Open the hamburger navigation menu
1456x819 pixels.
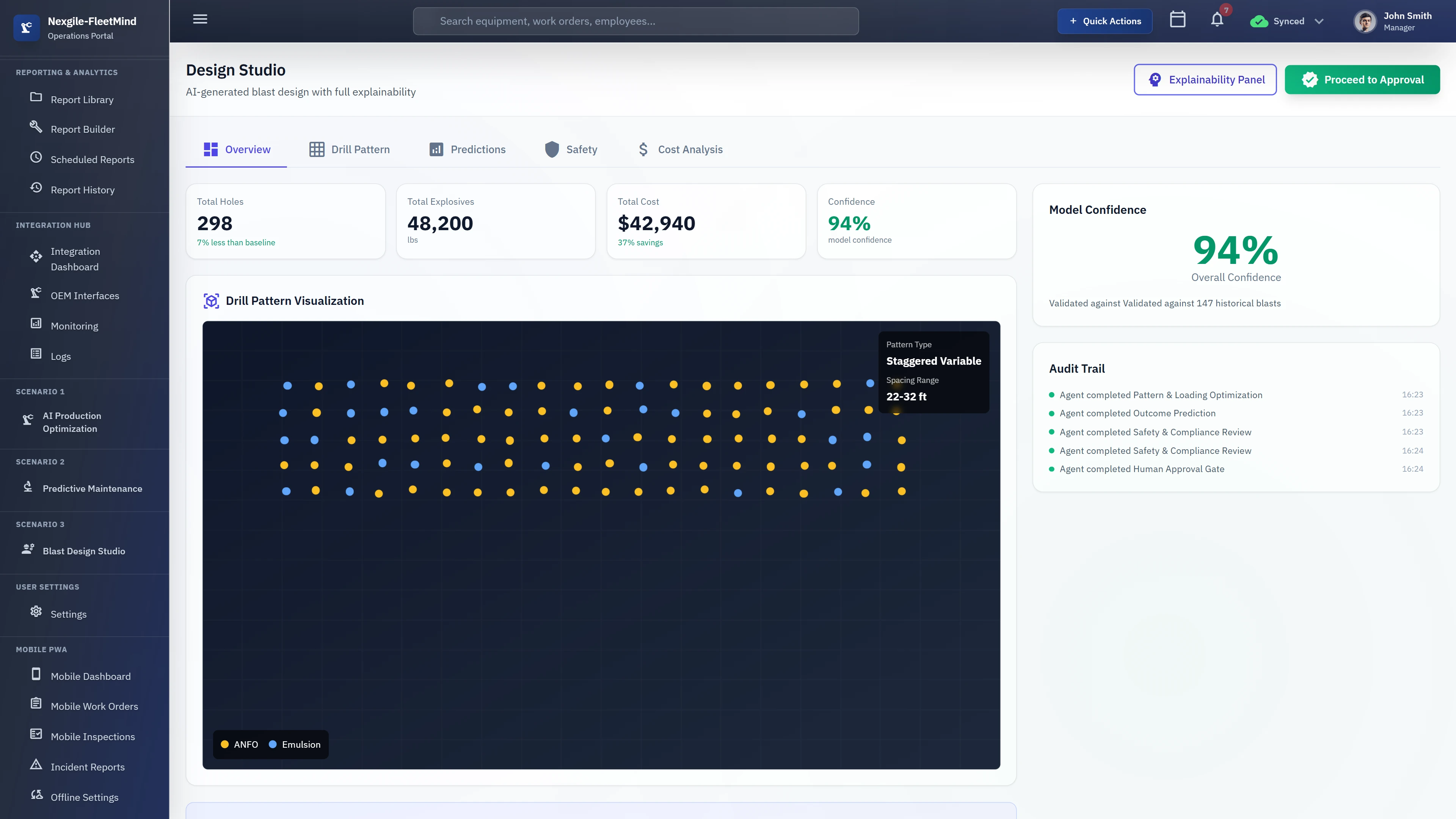click(x=199, y=19)
